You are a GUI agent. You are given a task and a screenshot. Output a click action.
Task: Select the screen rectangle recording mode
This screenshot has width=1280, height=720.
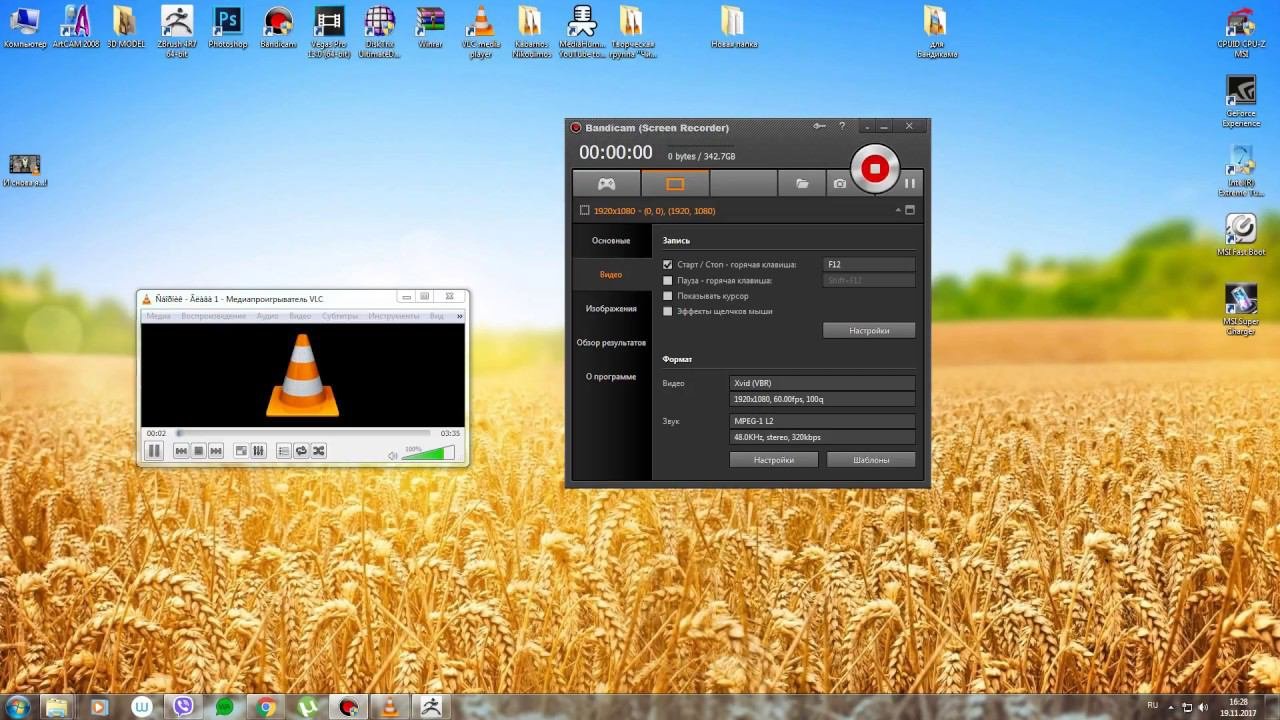coord(675,184)
